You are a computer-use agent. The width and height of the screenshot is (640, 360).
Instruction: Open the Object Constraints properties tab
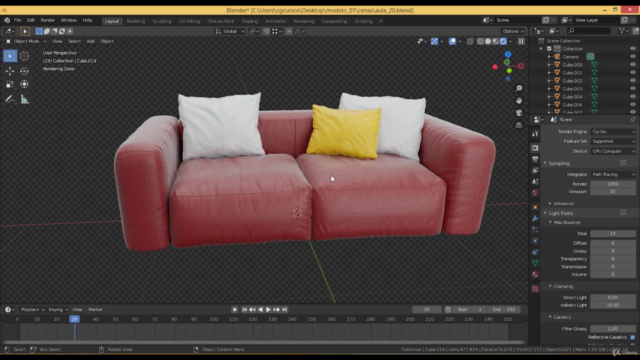(535, 252)
